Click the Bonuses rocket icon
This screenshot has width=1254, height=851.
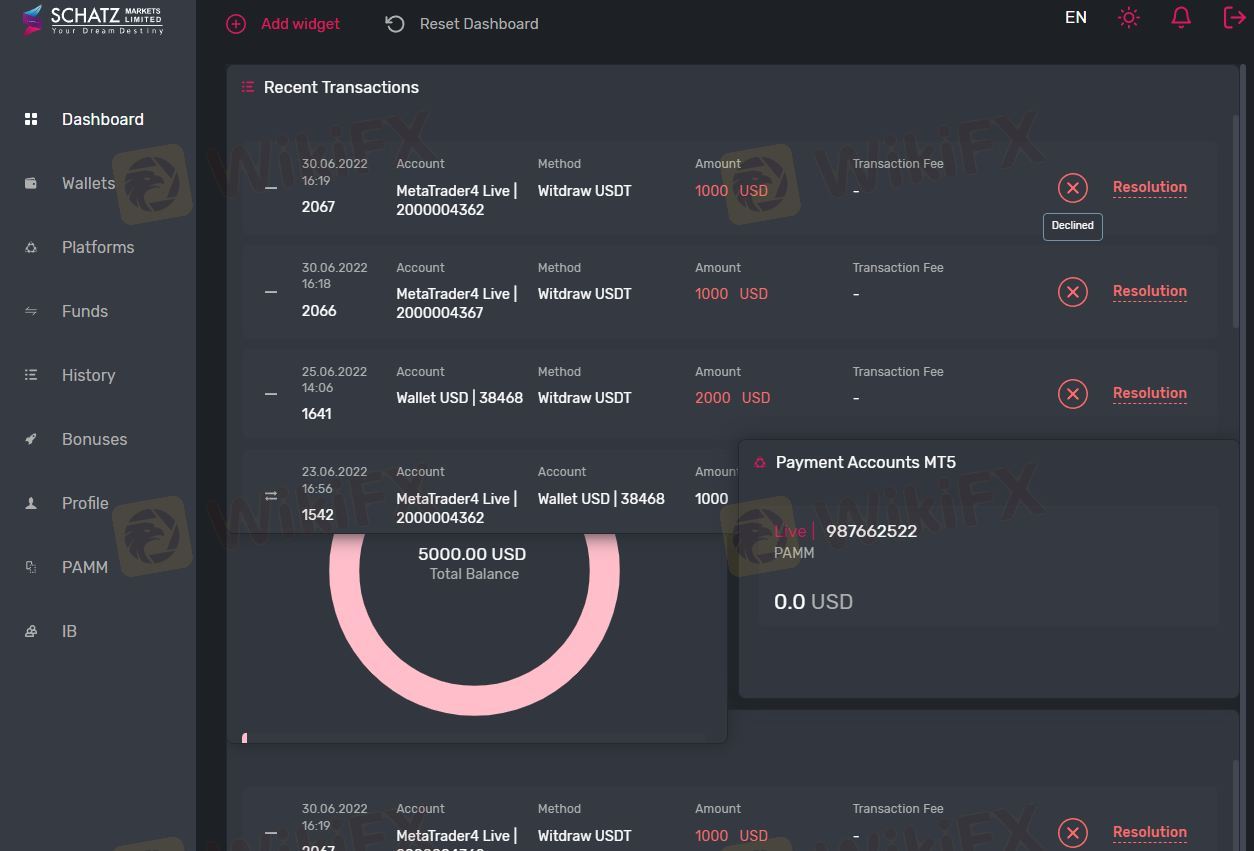pyautogui.click(x=31, y=439)
